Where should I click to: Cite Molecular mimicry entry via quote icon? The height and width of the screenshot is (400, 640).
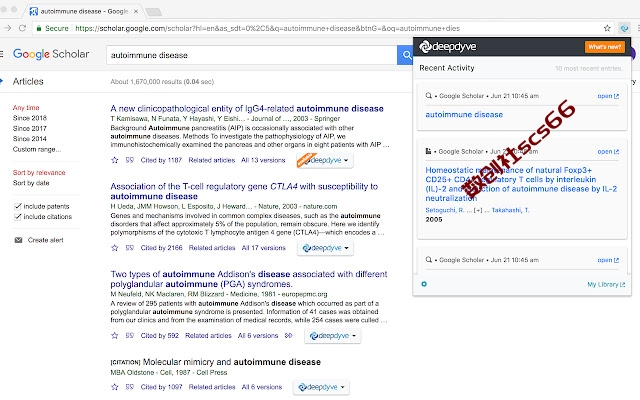click(x=129, y=387)
